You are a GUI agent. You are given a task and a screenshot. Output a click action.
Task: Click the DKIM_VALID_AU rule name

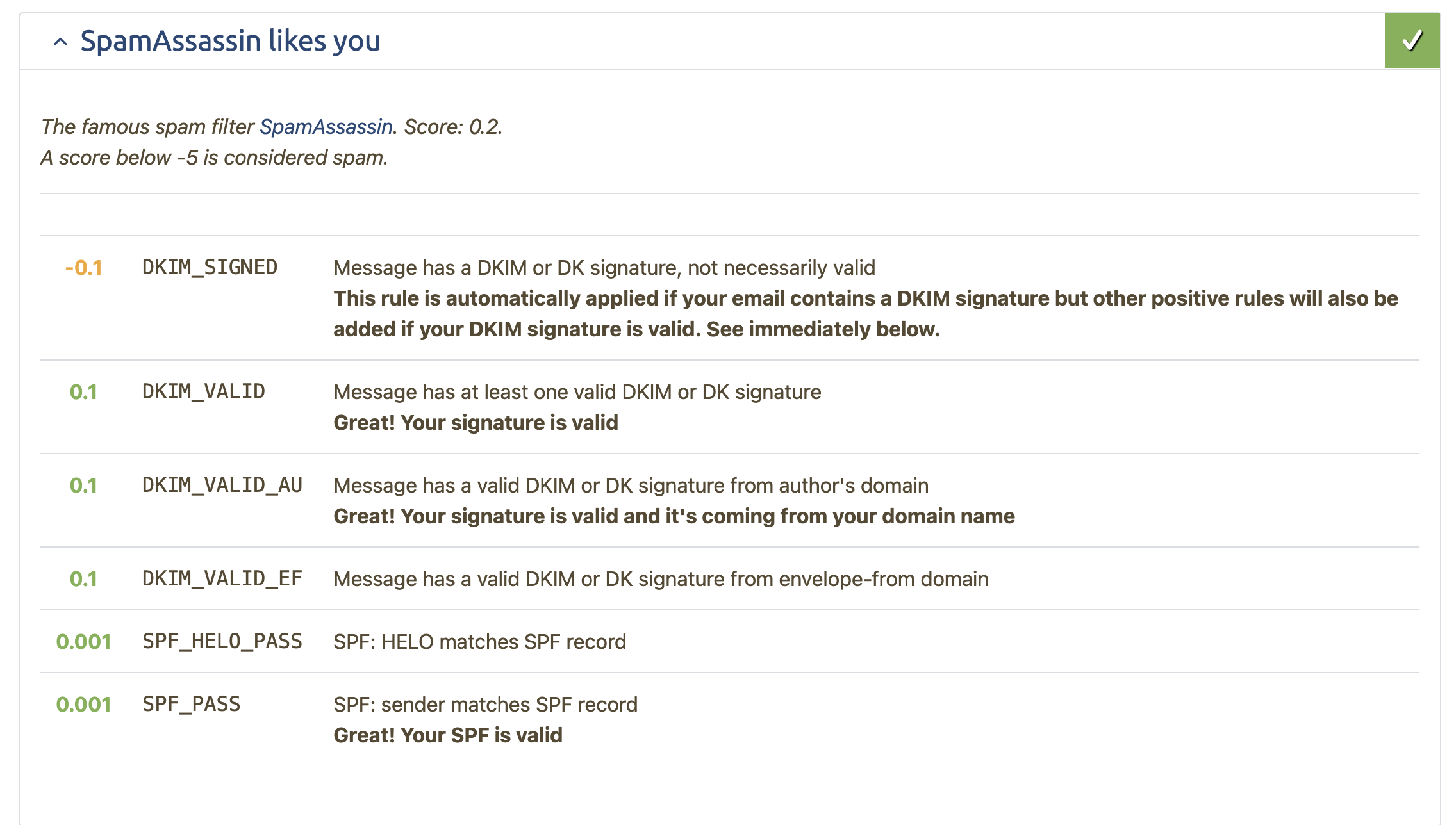coord(222,485)
